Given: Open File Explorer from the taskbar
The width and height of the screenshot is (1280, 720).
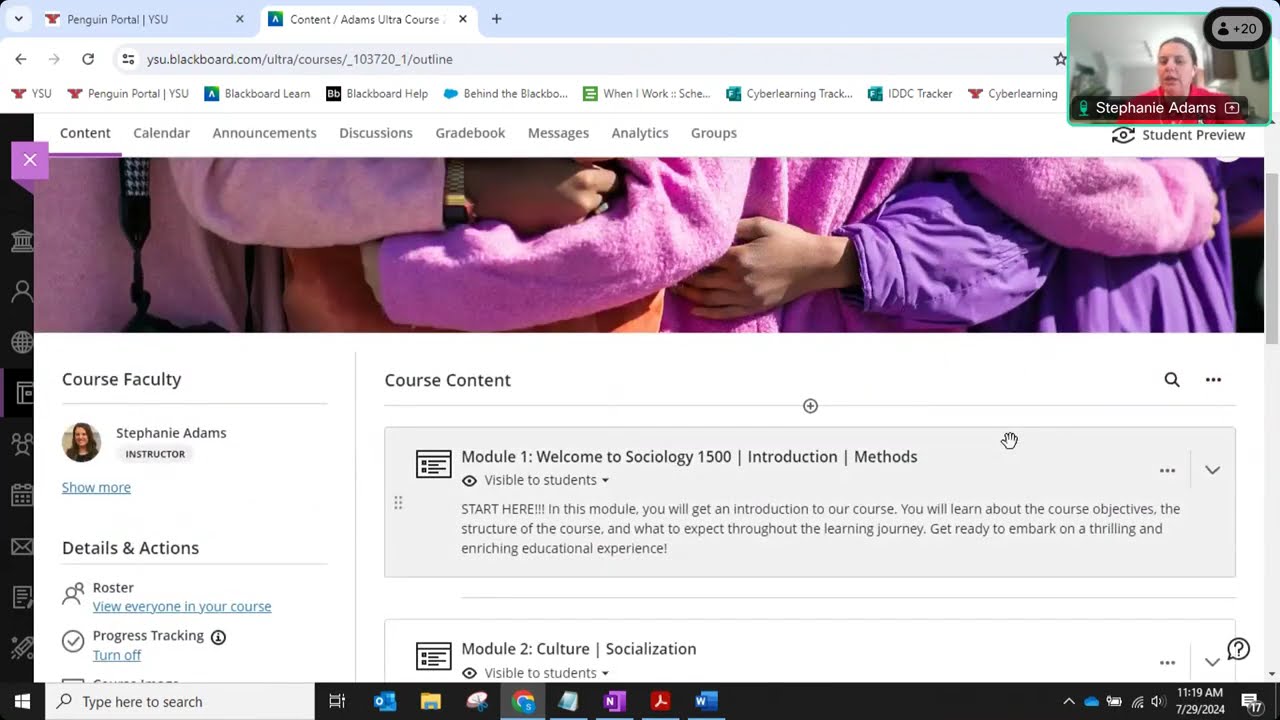Looking at the screenshot, I should coord(431,702).
